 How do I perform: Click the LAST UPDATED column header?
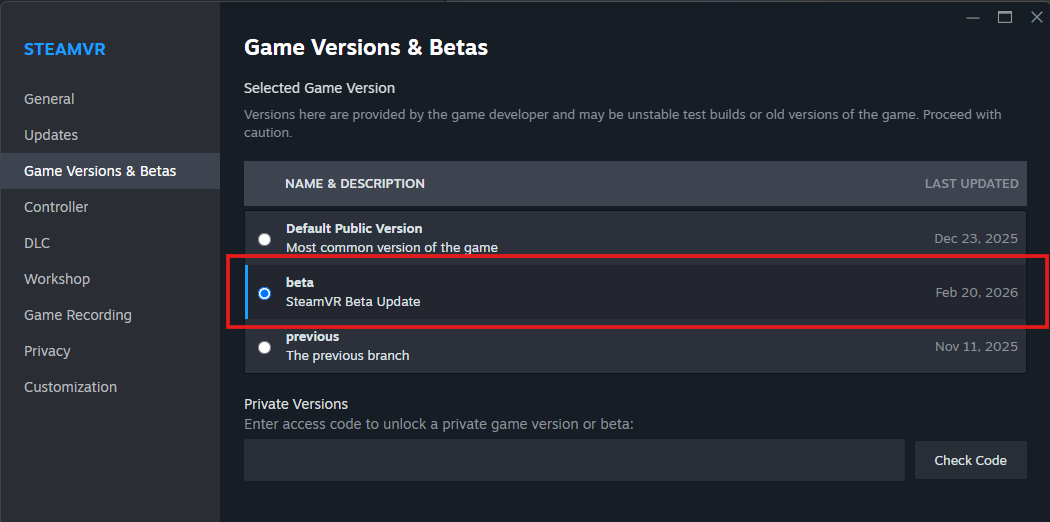971,184
